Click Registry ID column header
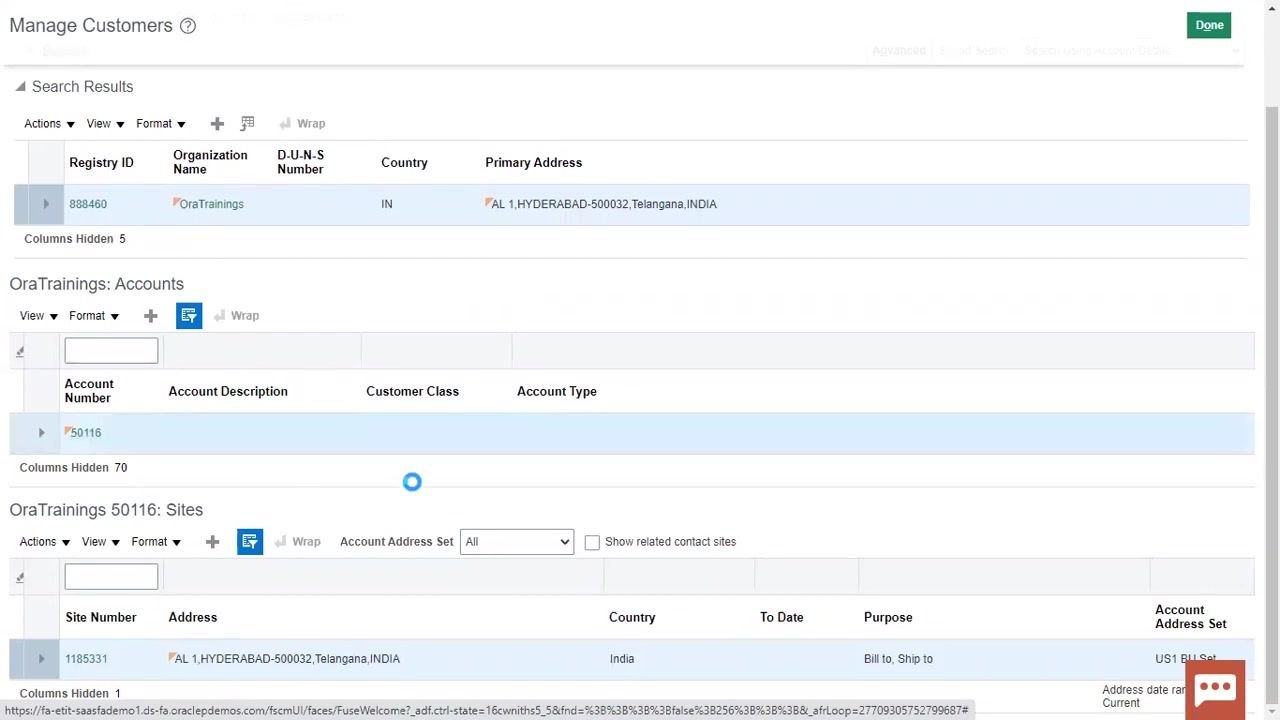 click(x=101, y=163)
